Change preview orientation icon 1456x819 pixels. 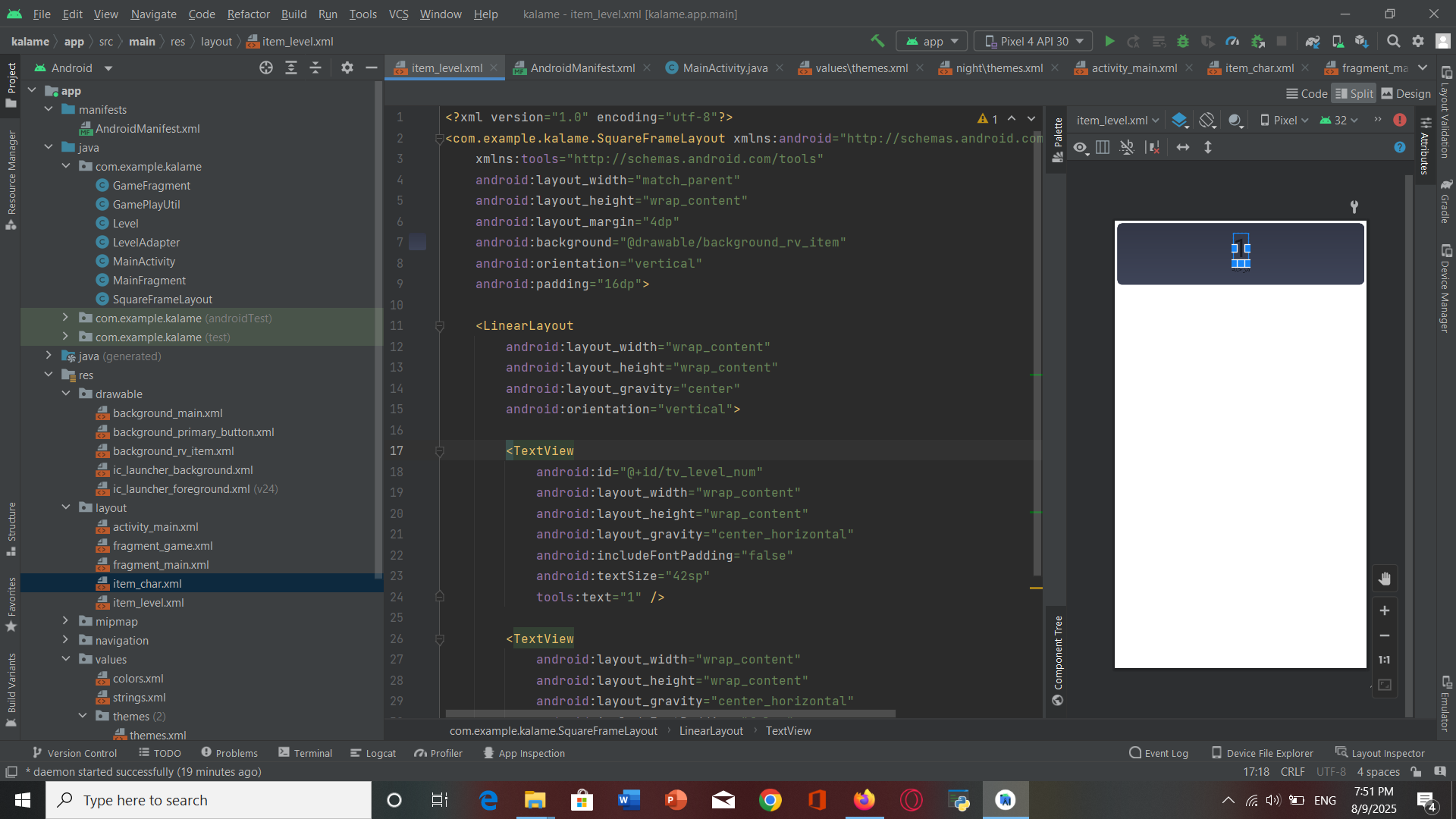pyautogui.click(x=1207, y=120)
